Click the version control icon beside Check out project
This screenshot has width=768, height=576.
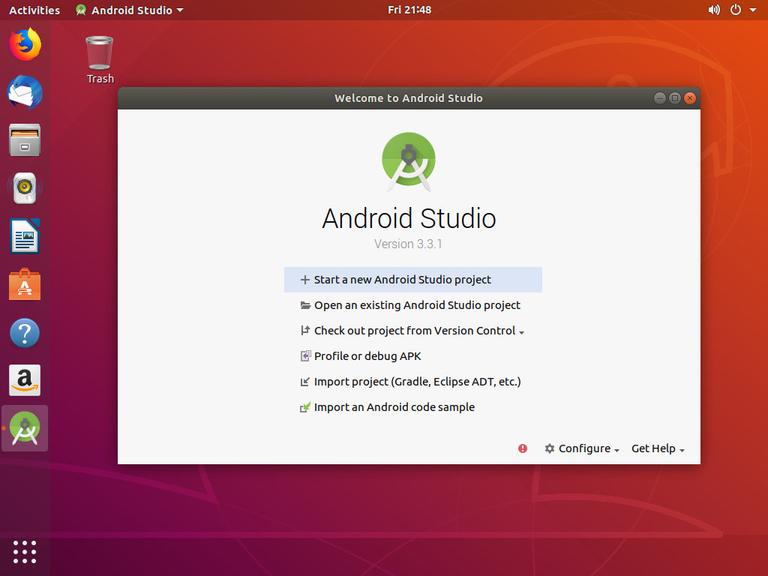305,331
